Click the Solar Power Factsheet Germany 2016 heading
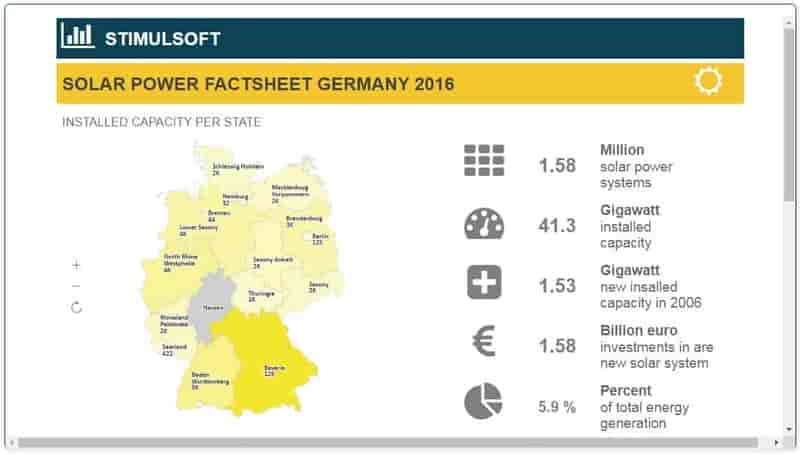Viewport: 800px width, 455px height. [258, 84]
